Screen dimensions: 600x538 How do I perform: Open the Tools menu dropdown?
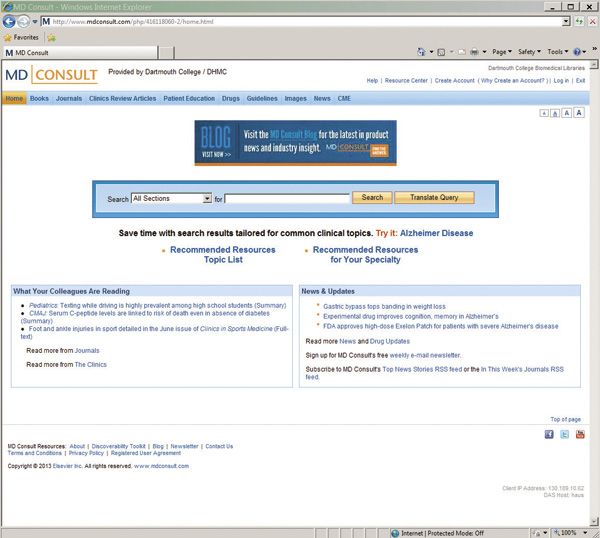pos(558,52)
